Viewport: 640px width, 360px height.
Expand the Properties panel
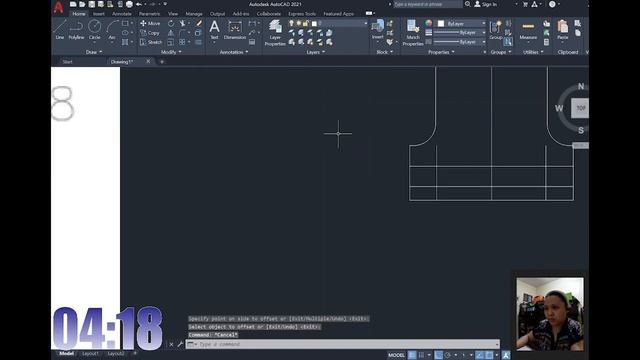point(441,52)
